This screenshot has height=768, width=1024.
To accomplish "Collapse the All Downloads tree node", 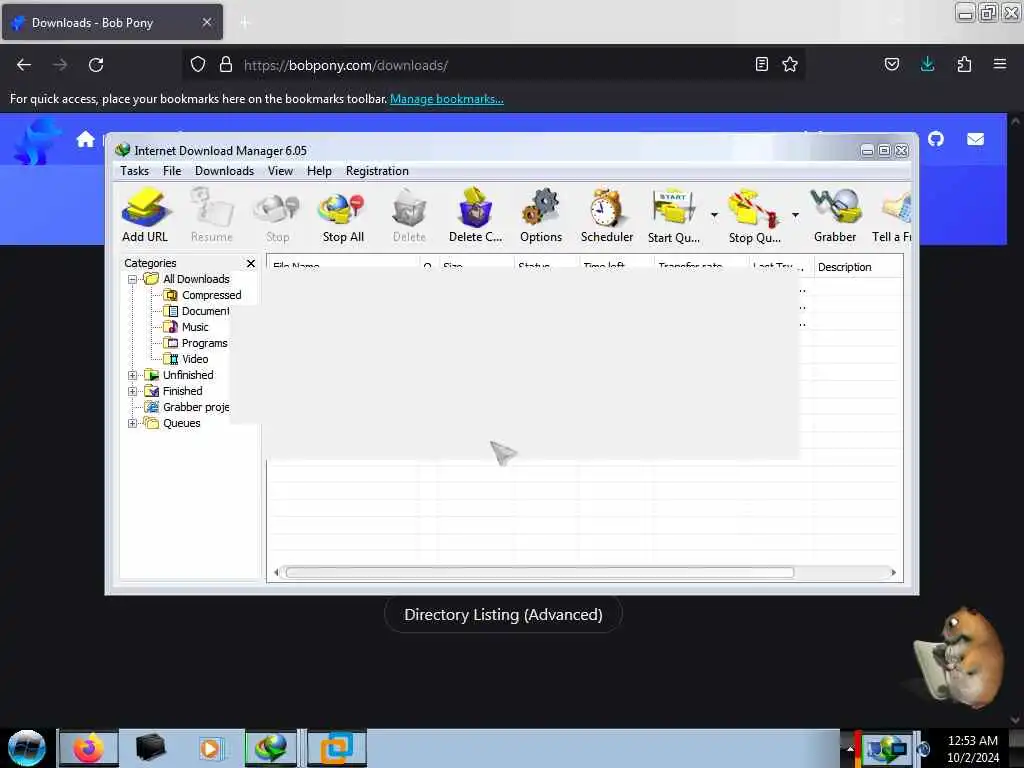I will coord(133,280).
